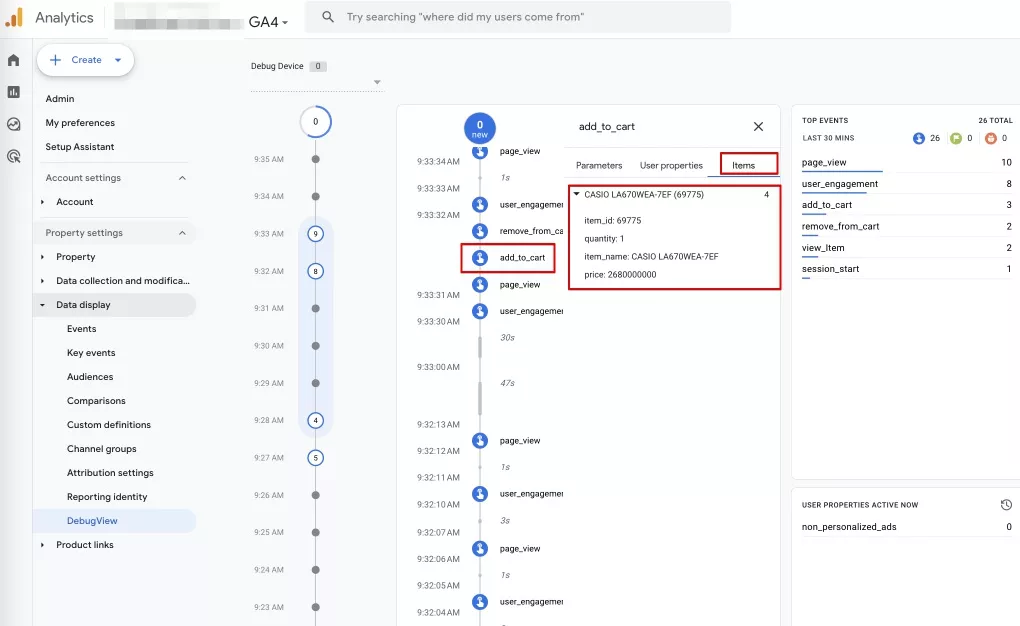Image resolution: width=1020 pixels, height=626 pixels.
Task: Collapse the Property settings section
Action: pos(182,233)
